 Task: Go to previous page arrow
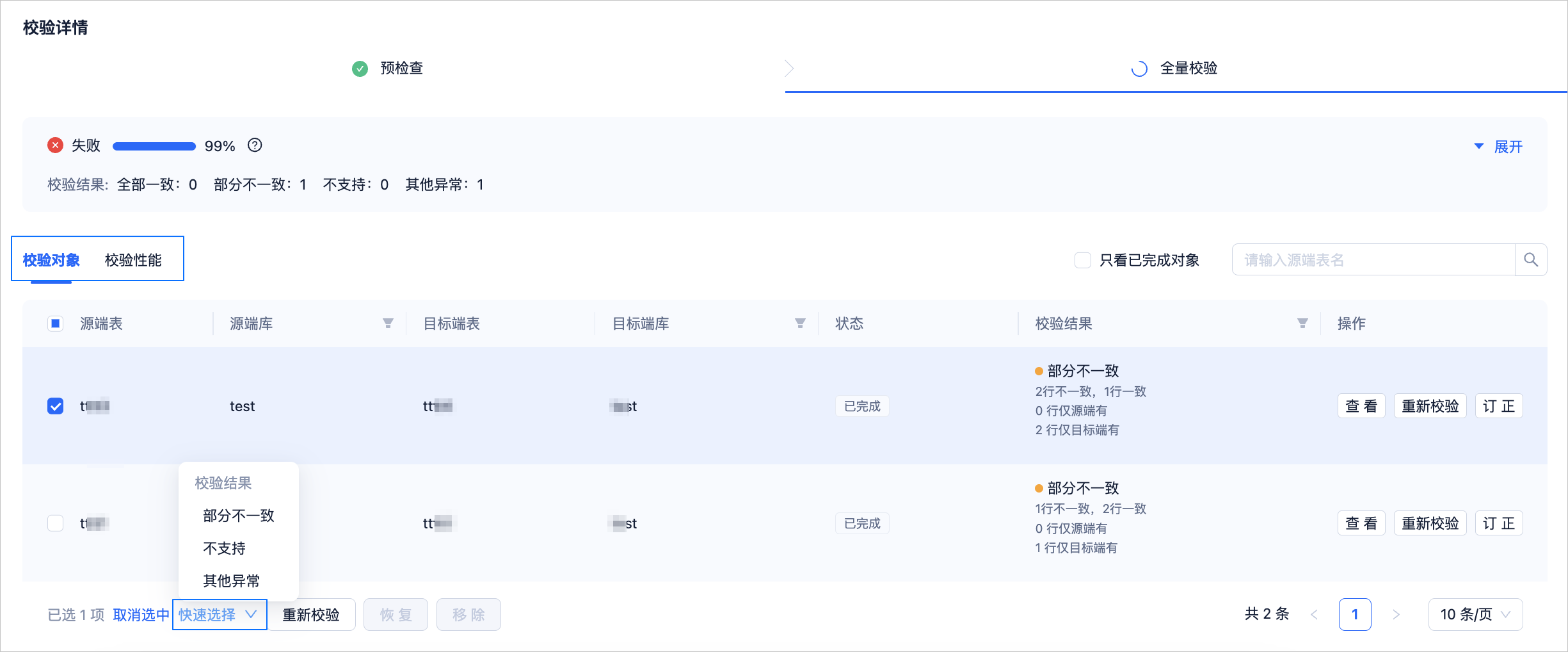point(1314,614)
